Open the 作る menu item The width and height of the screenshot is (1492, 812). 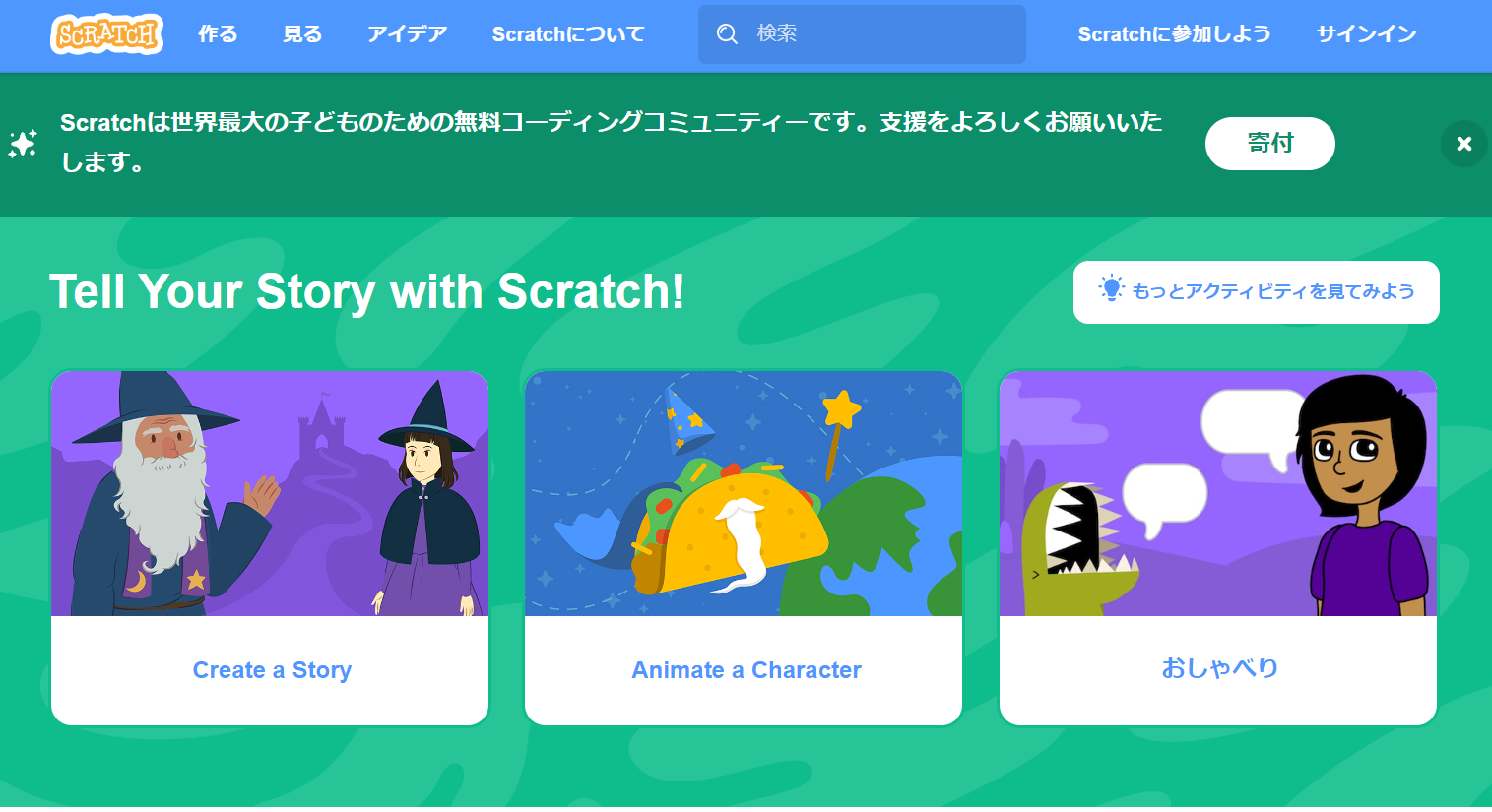pyautogui.click(x=218, y=34)
